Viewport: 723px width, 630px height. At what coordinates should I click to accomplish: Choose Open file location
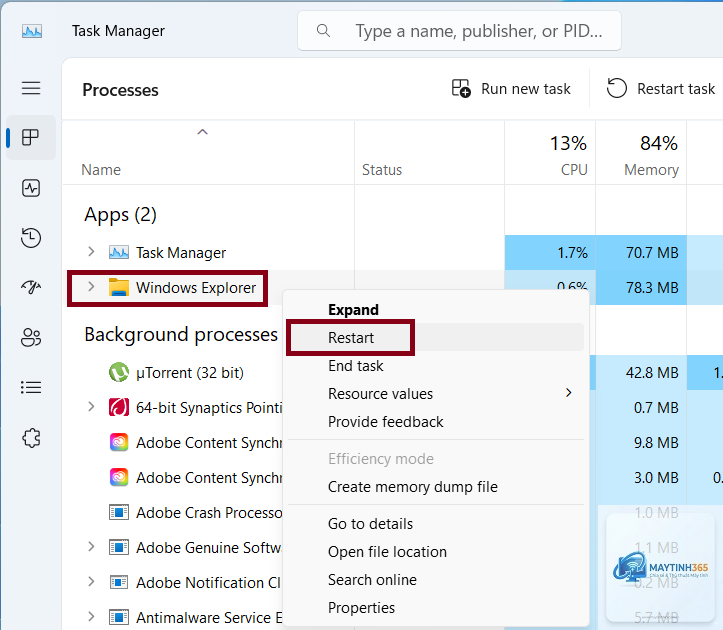point(436,552)
